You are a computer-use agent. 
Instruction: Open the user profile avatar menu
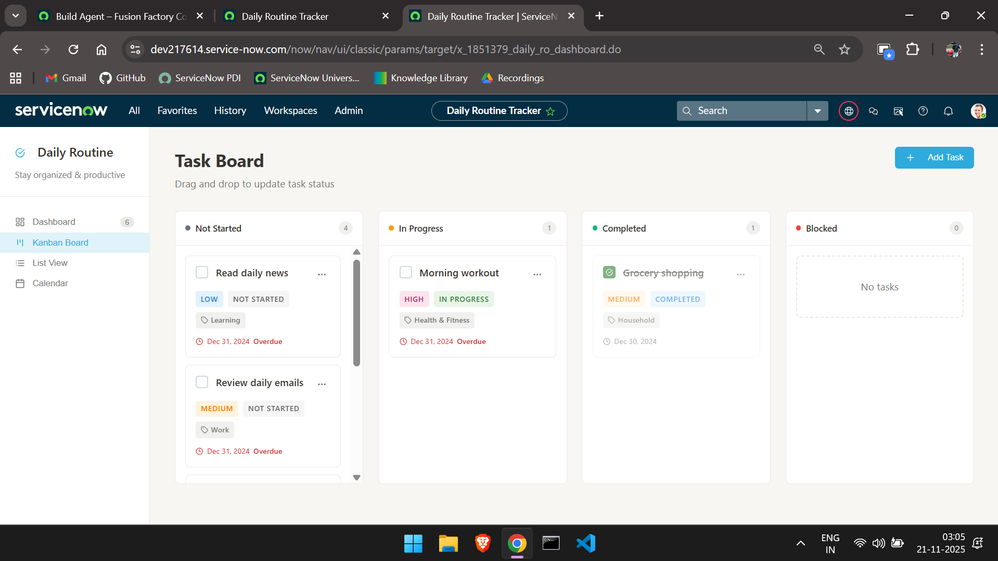978,111
